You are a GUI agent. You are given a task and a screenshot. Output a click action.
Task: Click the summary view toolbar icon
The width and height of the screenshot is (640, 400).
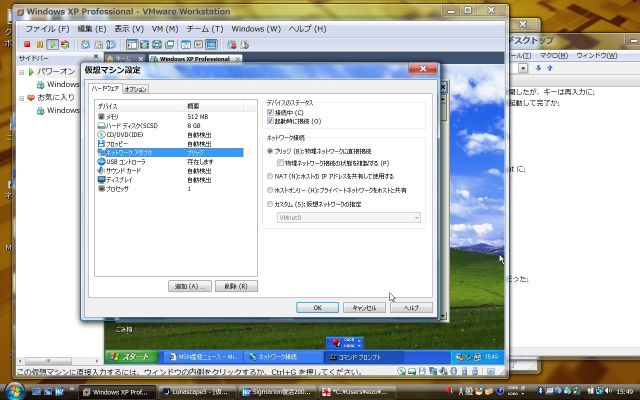click(x=186, y=44)
